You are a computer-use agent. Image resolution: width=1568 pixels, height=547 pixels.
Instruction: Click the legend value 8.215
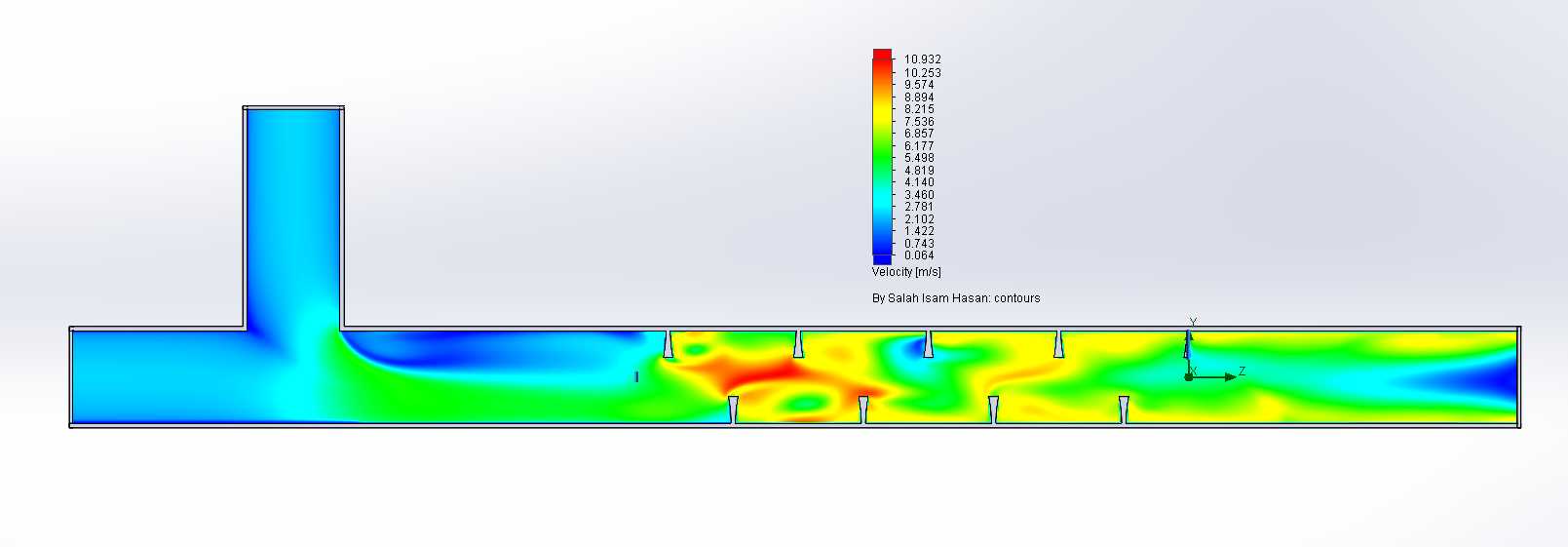[x=918, y=109]
